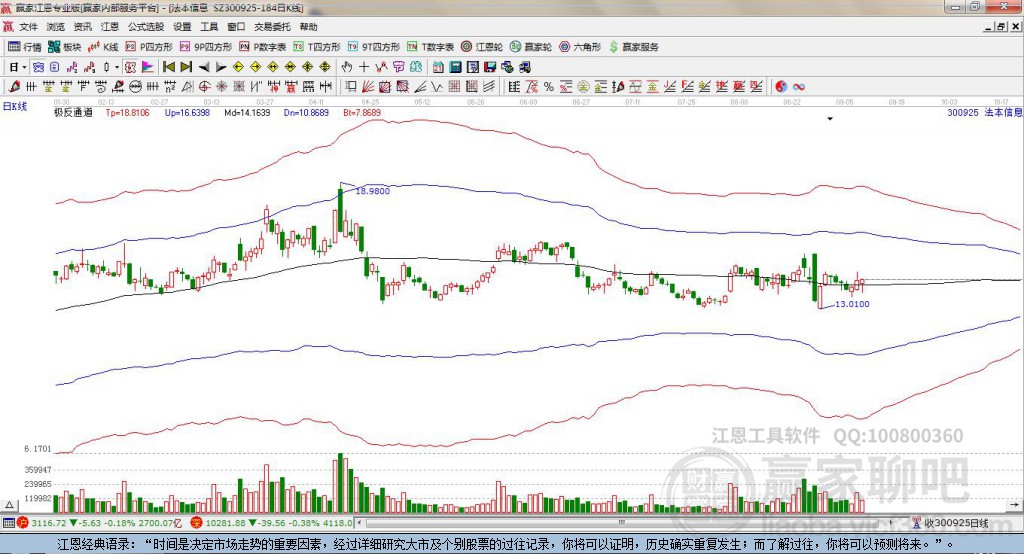Image resolution: width=1024 pixels, height=554 pixels.
Task: Open the 文件 menu
Action: 28,27
